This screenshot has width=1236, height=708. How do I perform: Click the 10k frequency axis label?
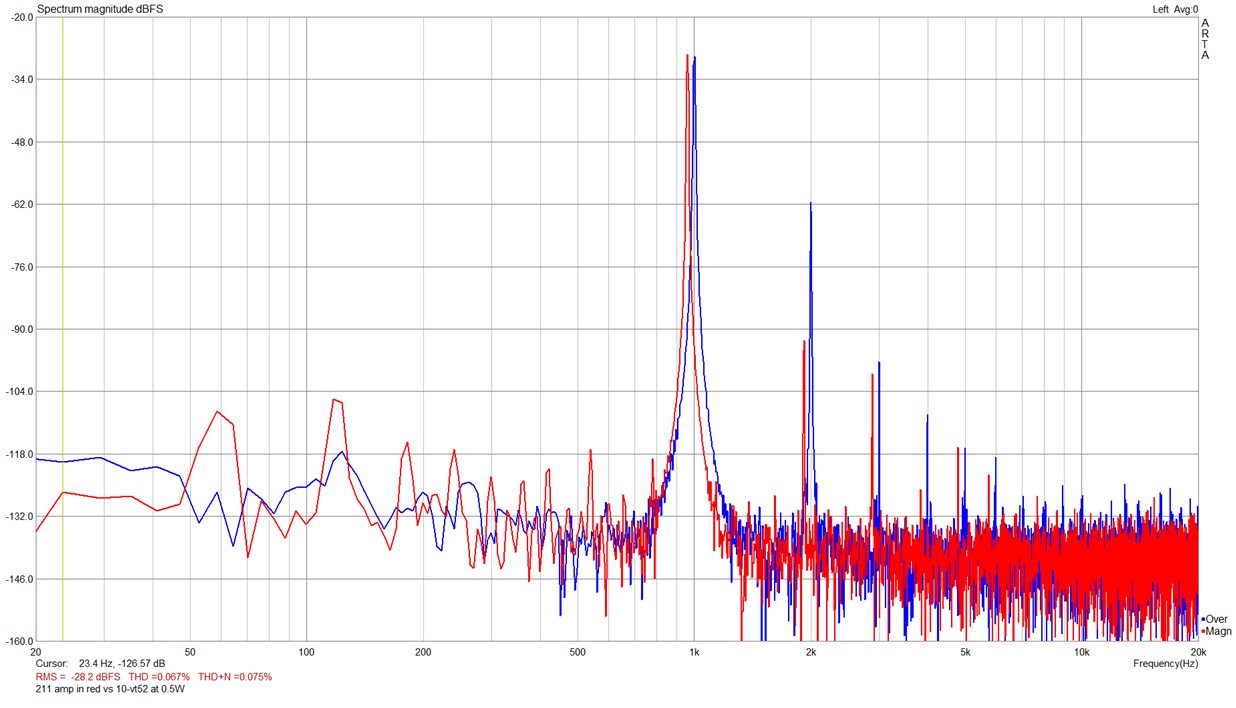[x=1082, y=651]
